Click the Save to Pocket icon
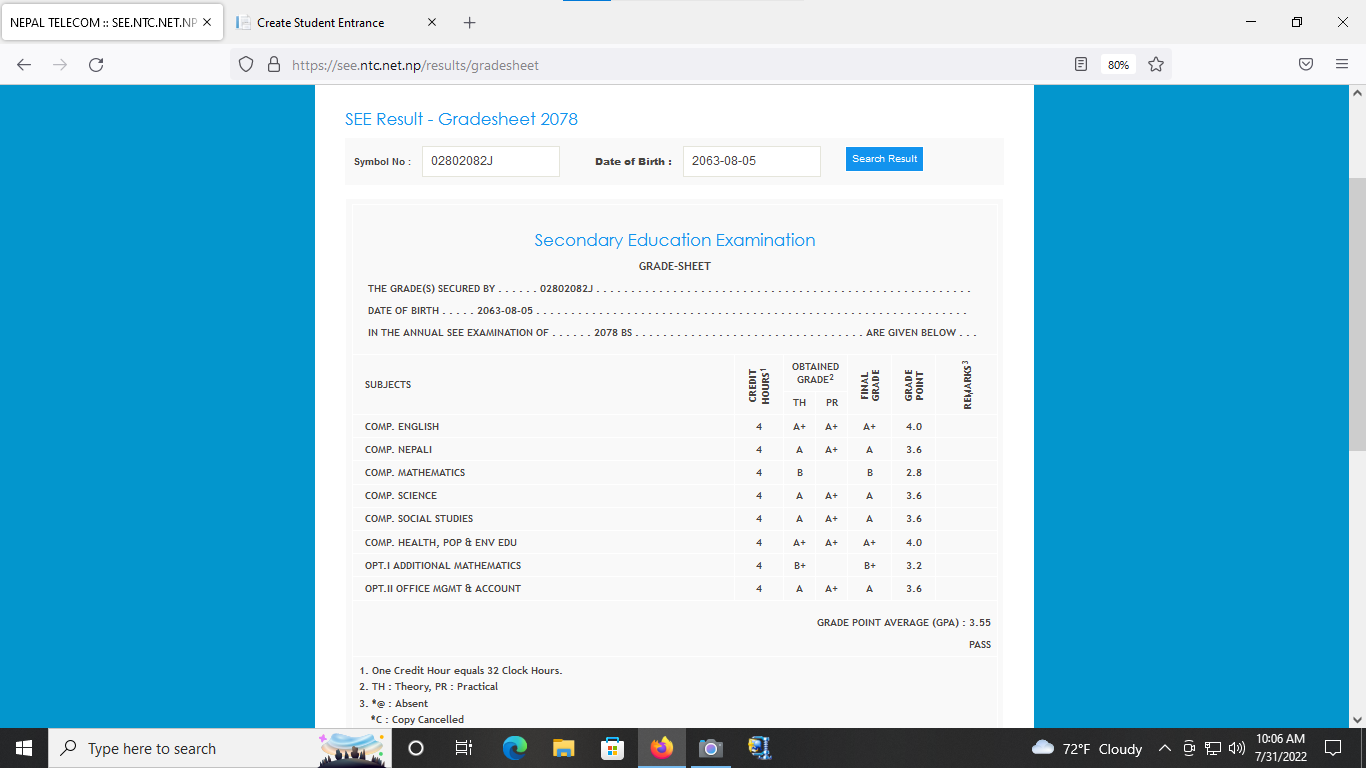The width and height of the screenshot is (1366, 768). (1306, 65)
